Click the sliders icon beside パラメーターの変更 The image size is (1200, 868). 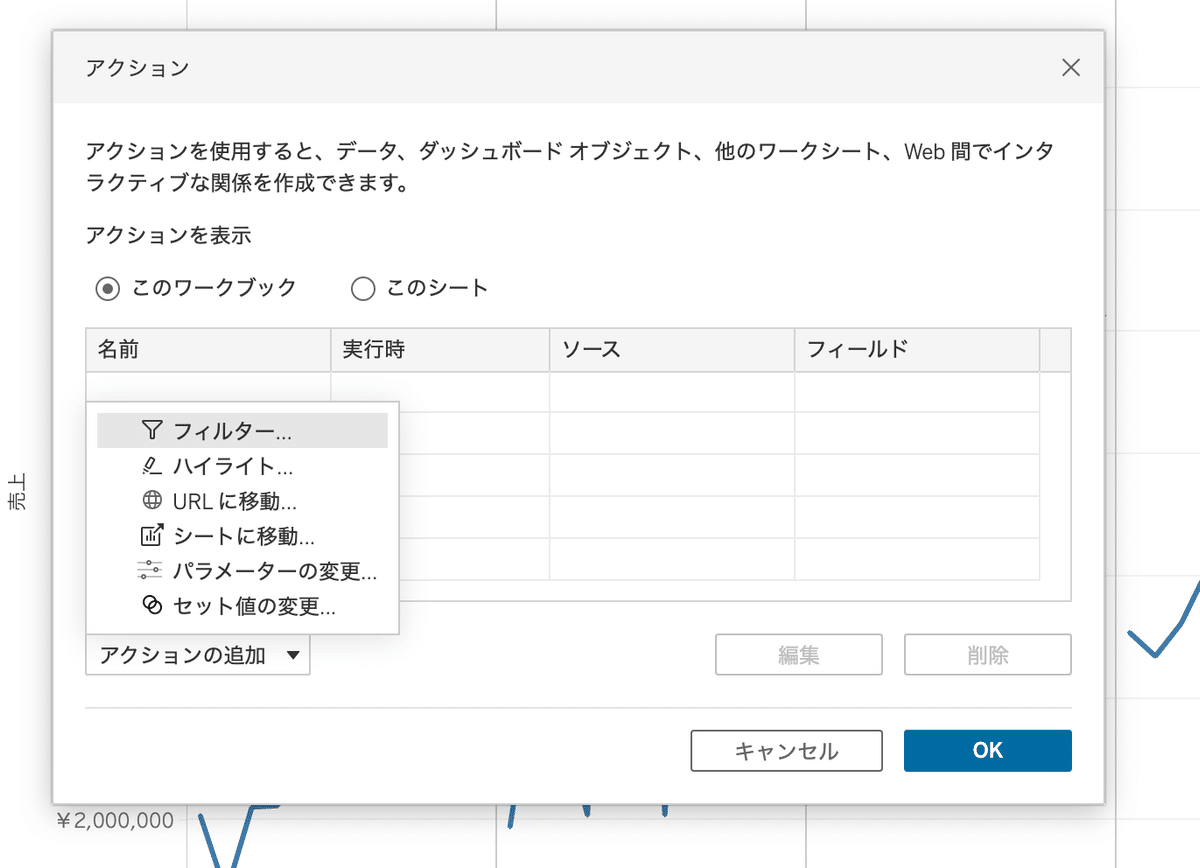point(149,571)
